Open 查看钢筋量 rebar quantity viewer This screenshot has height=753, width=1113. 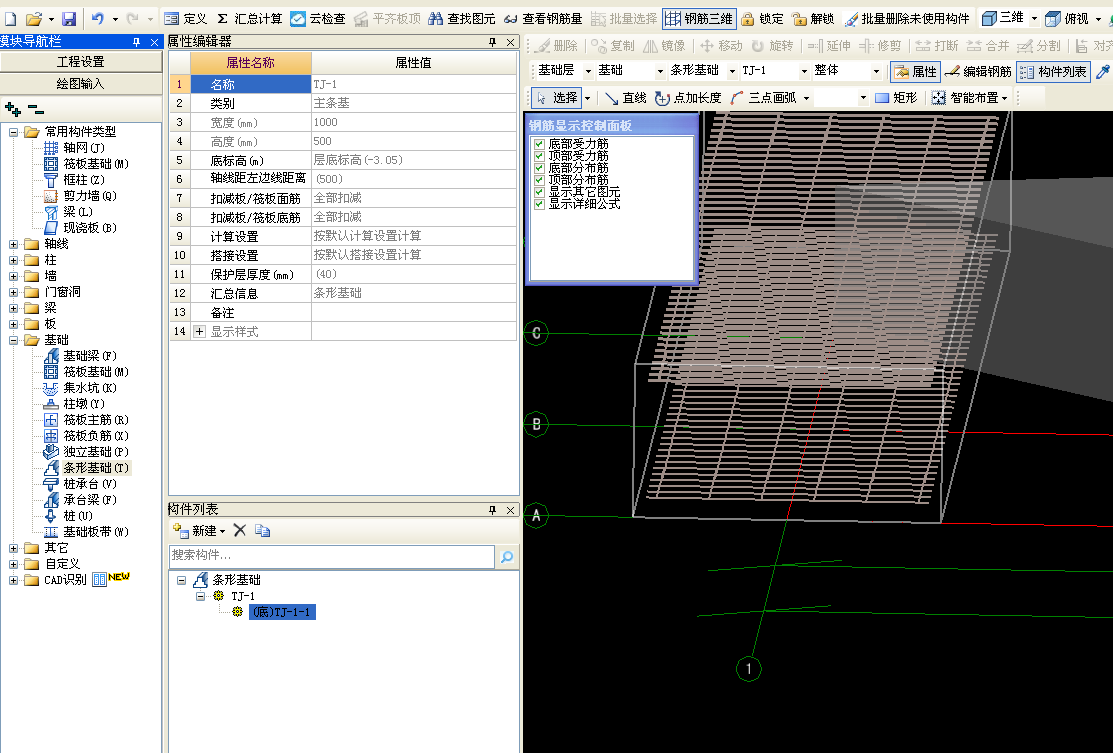click(x=543, y=19)
